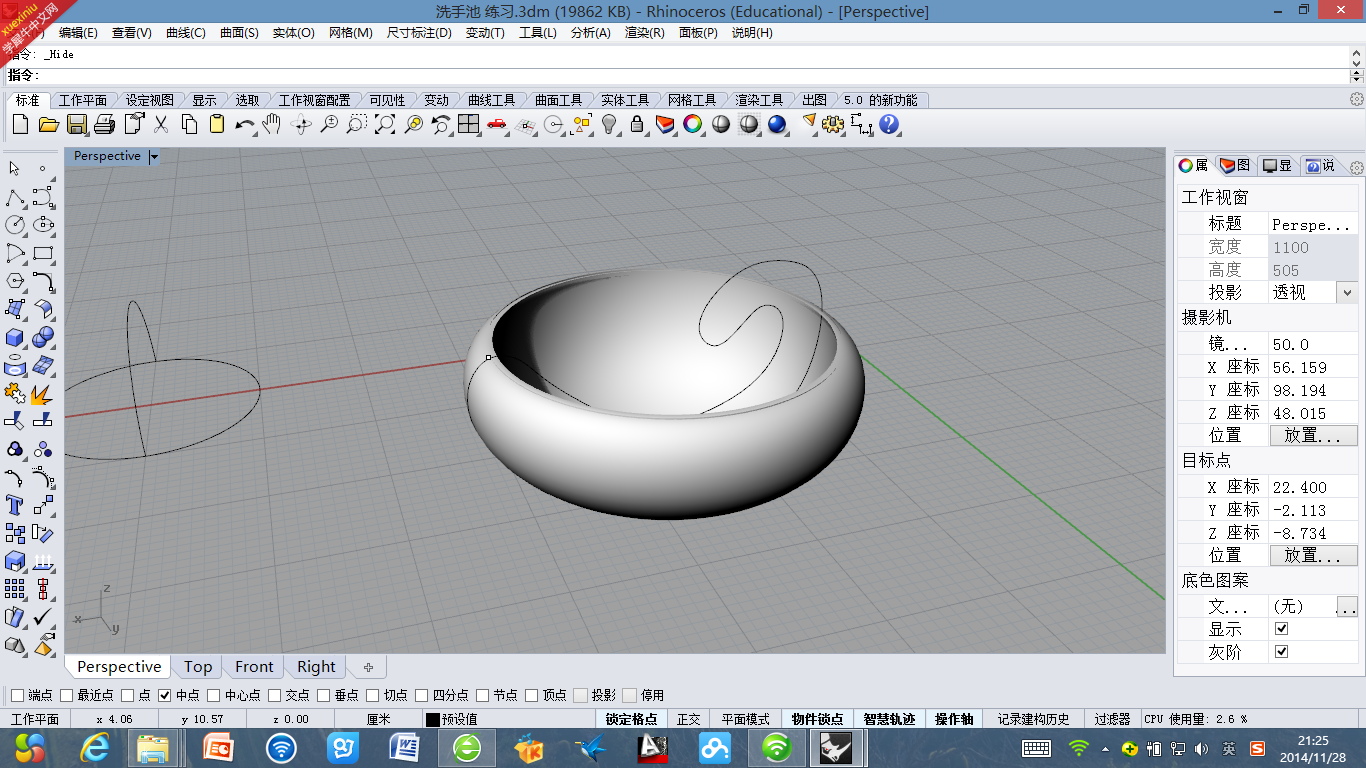Screen dimensions: 1366x768
Task: Switch to the Right viewport tab
Action: pyautogui.click(x=316, y=667)
